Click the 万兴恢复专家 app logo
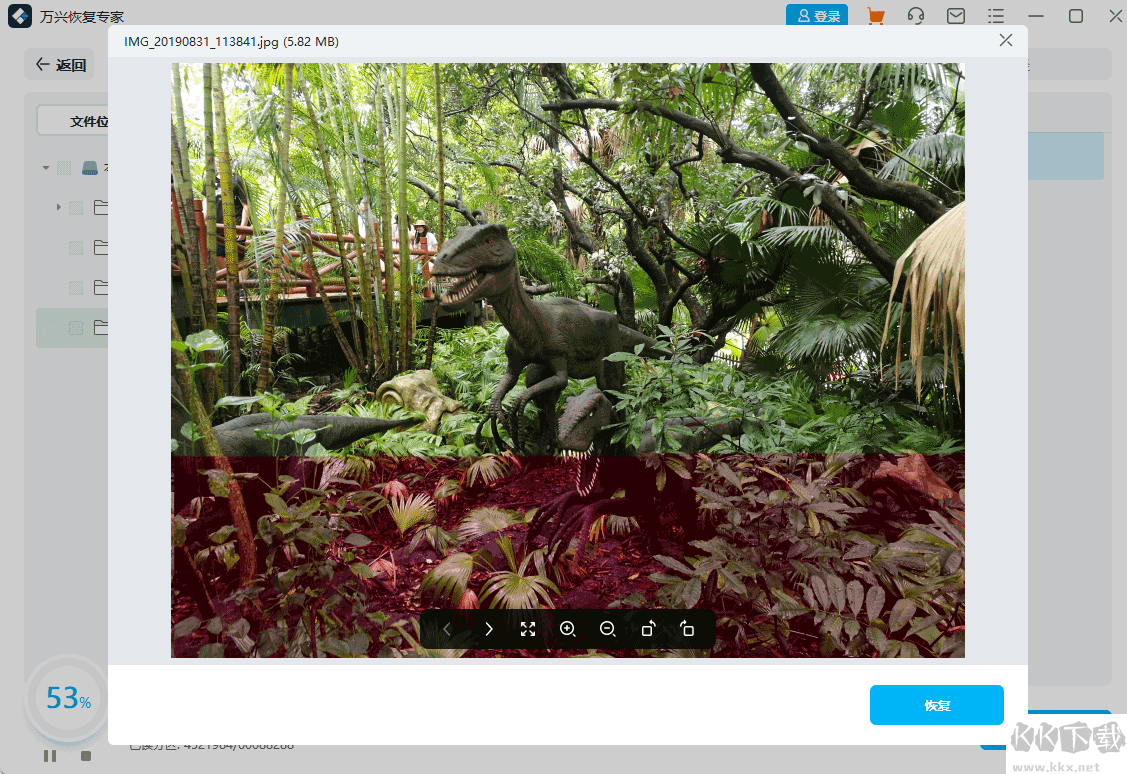The width and height of the screenshot is (1127, 774). click(20, 16)
